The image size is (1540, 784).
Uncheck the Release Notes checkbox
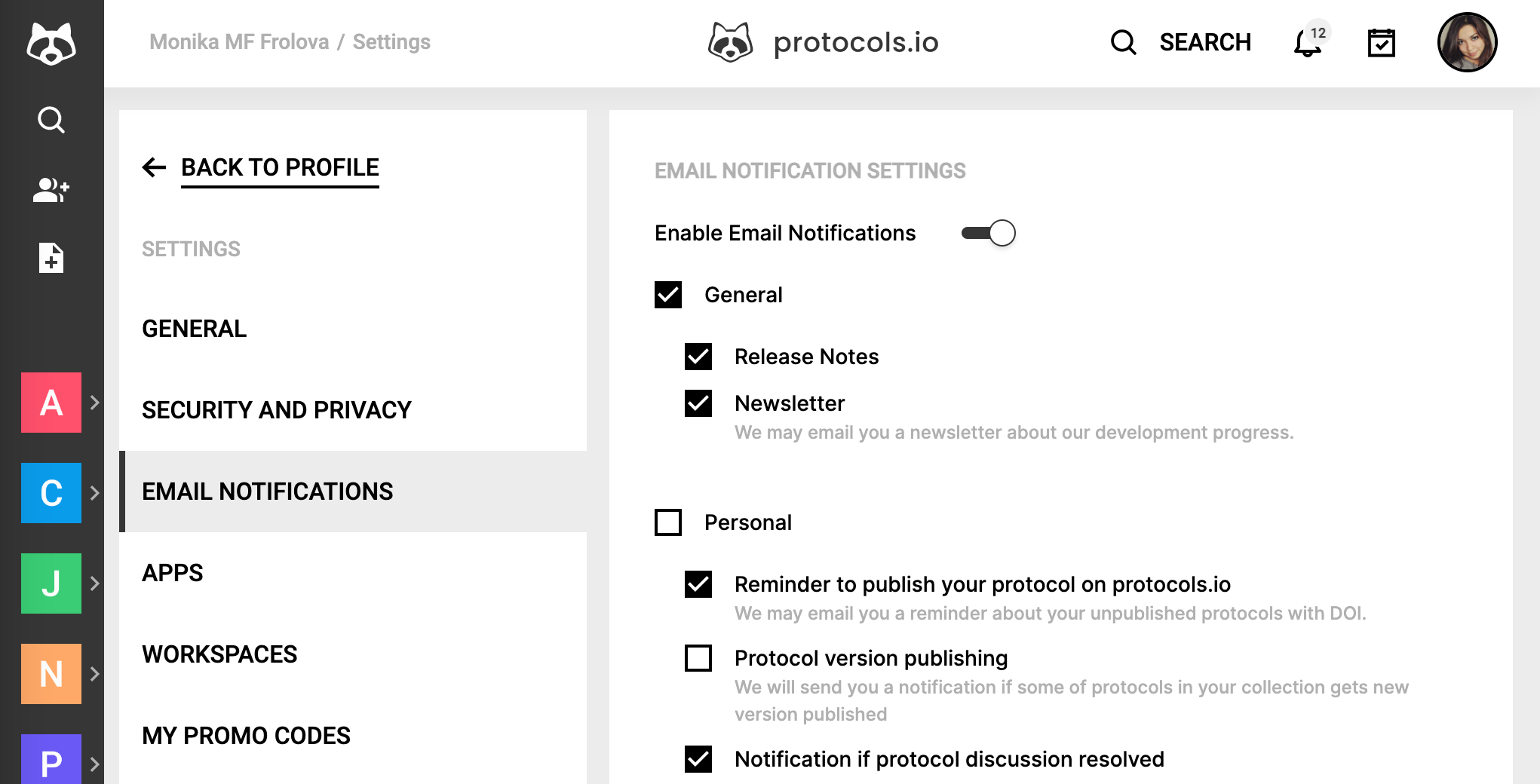pyautogui.click(x=698, y=357)
